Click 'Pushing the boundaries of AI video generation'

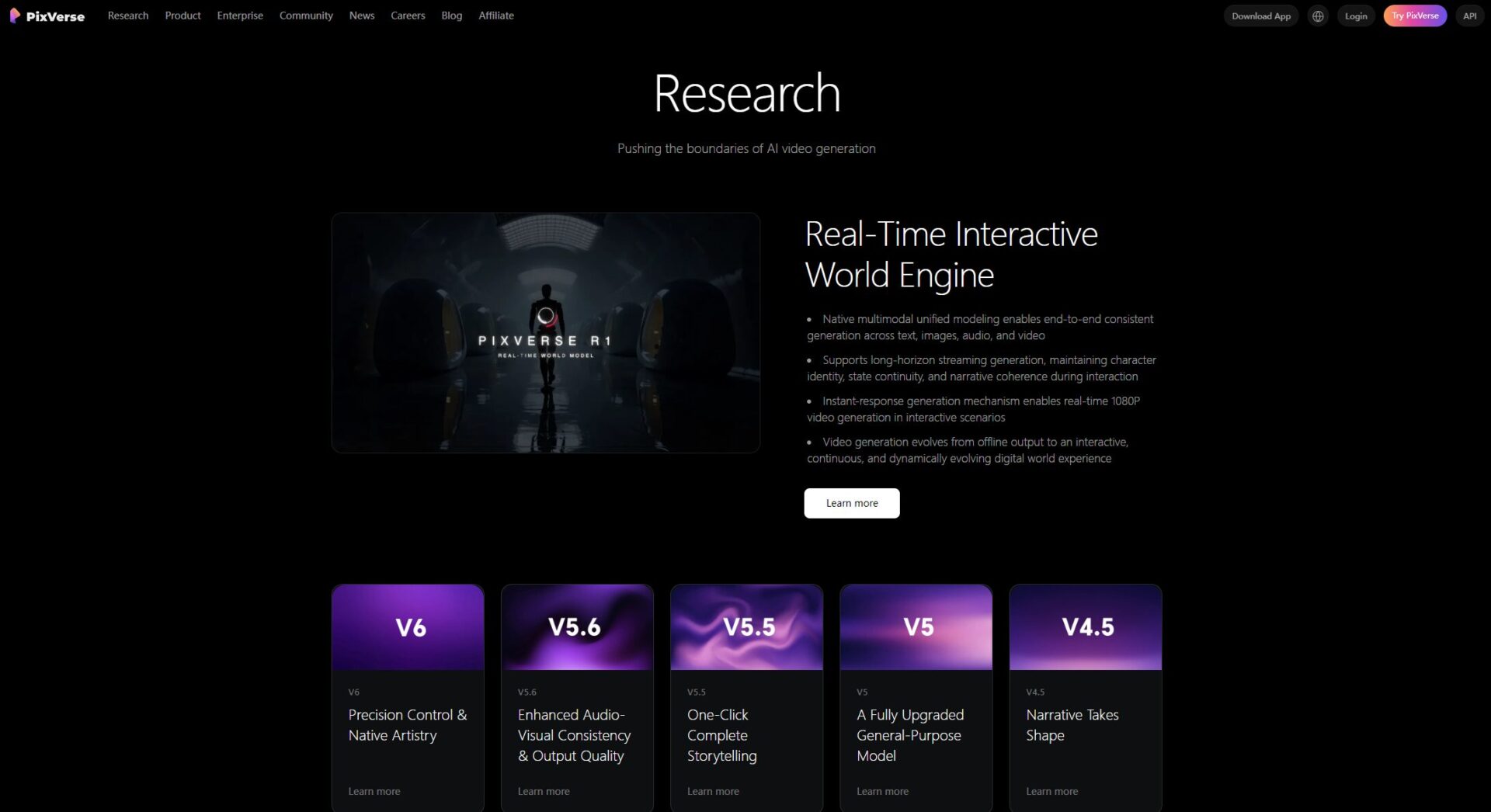[746, 148]
